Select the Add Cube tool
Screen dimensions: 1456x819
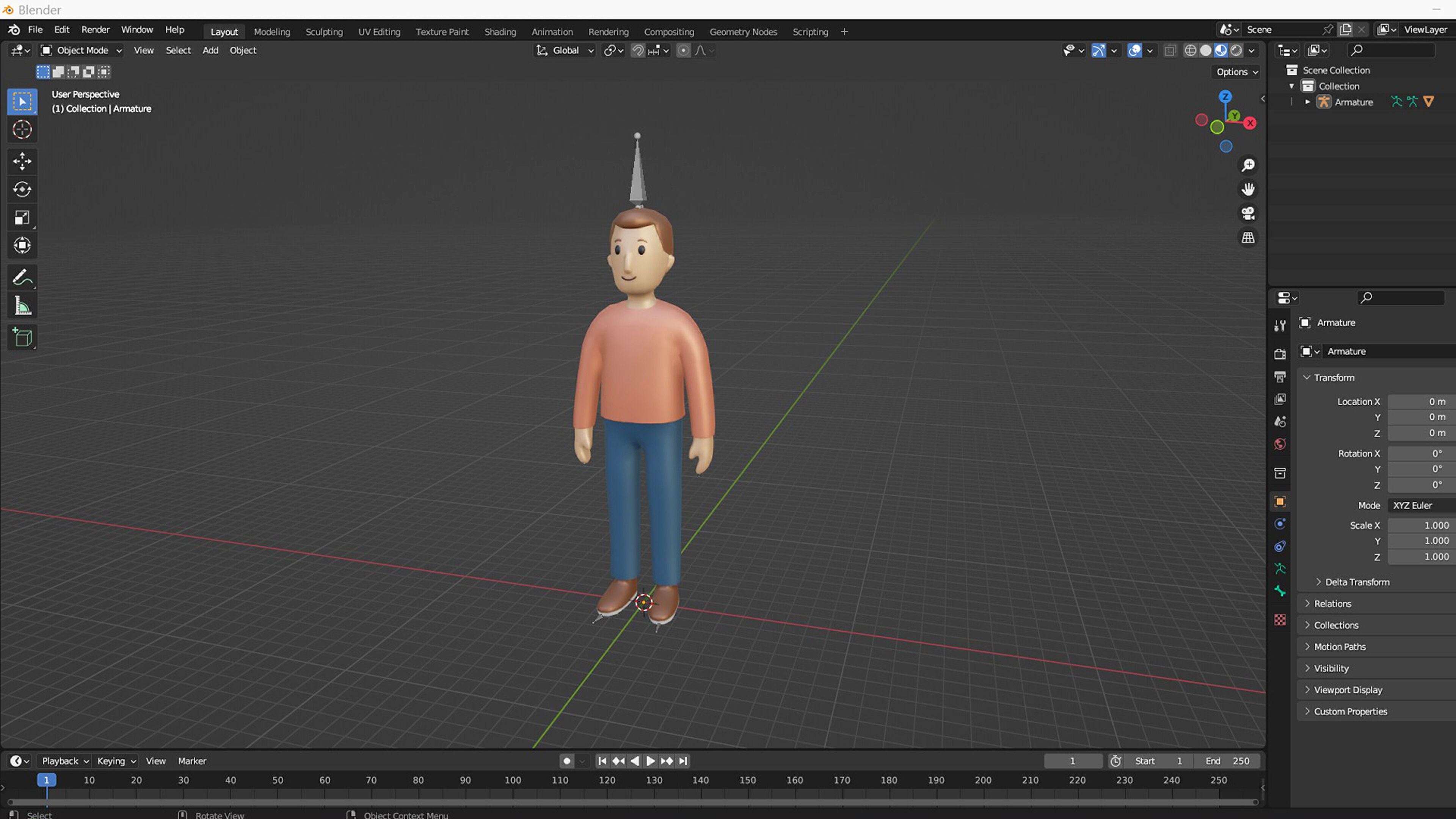coord(22,337)
